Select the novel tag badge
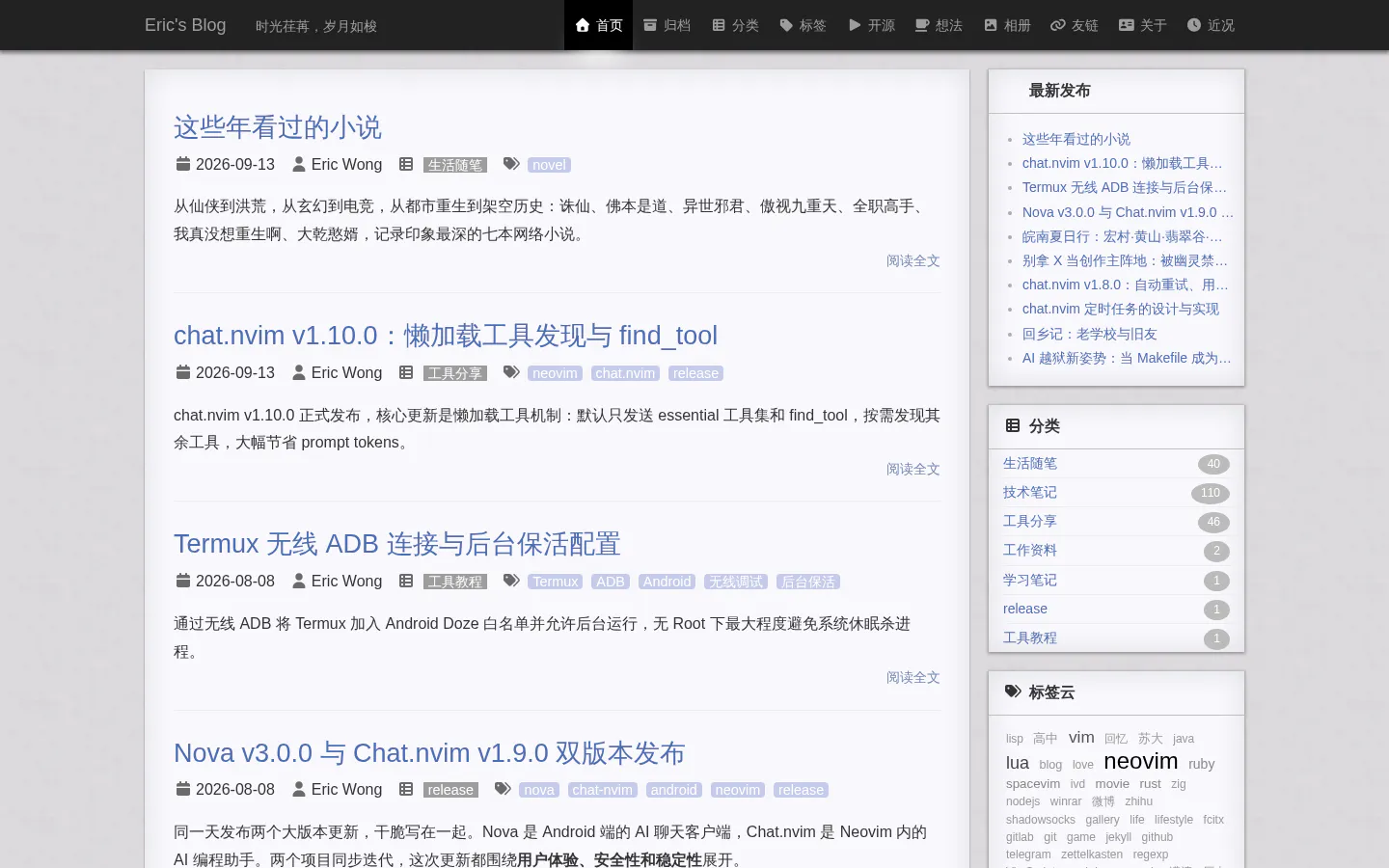This screenshot has height=868, width=1389. click(550, 165)
